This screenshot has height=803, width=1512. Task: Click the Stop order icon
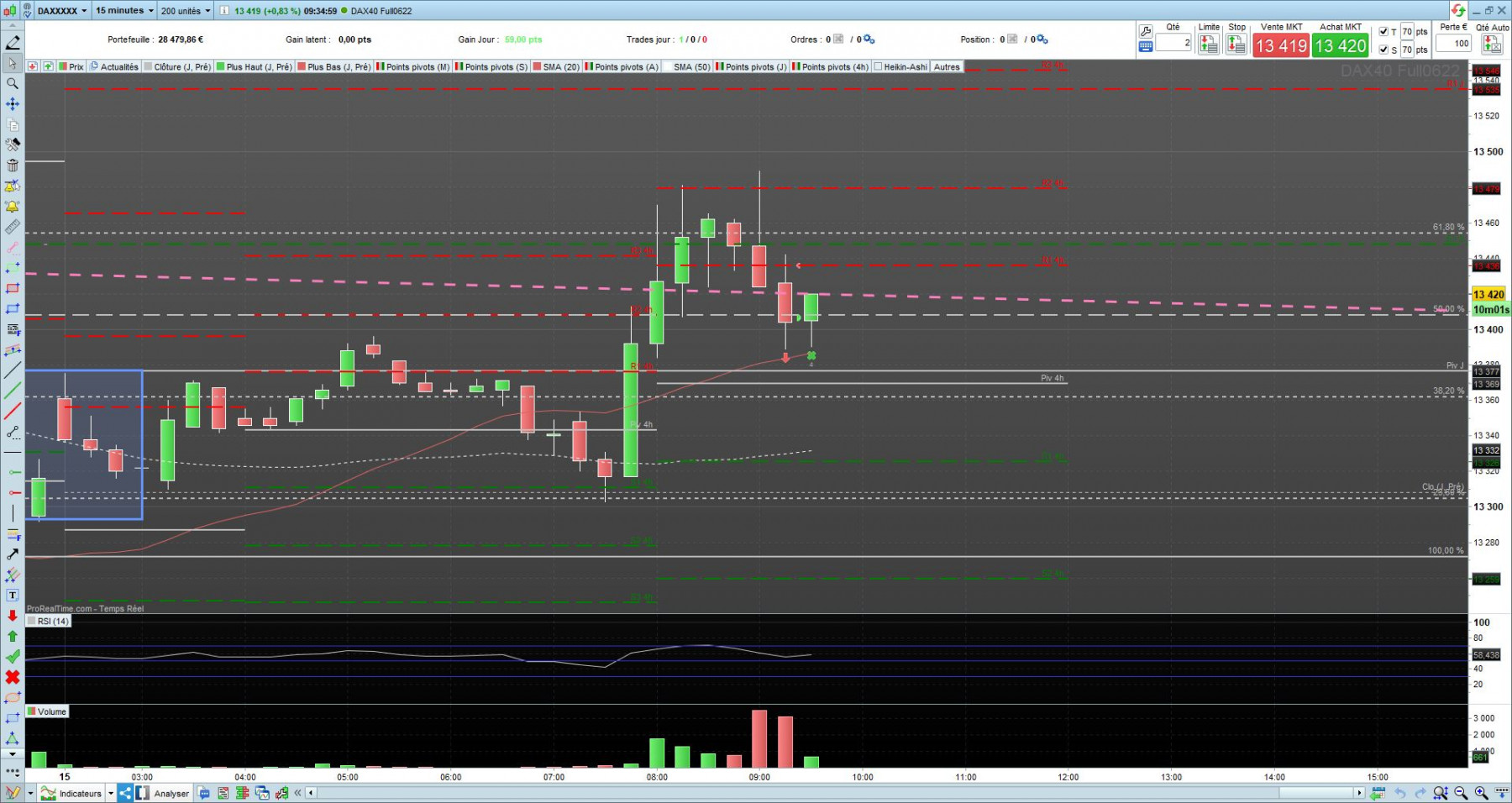tap(1236, 45)
